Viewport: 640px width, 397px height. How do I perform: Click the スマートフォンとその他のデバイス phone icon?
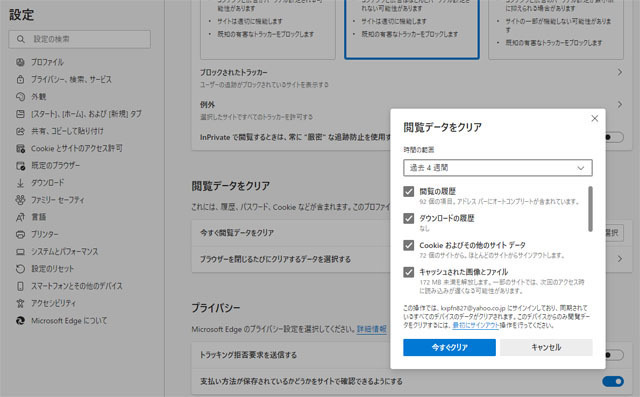click(x=20, y=286)
